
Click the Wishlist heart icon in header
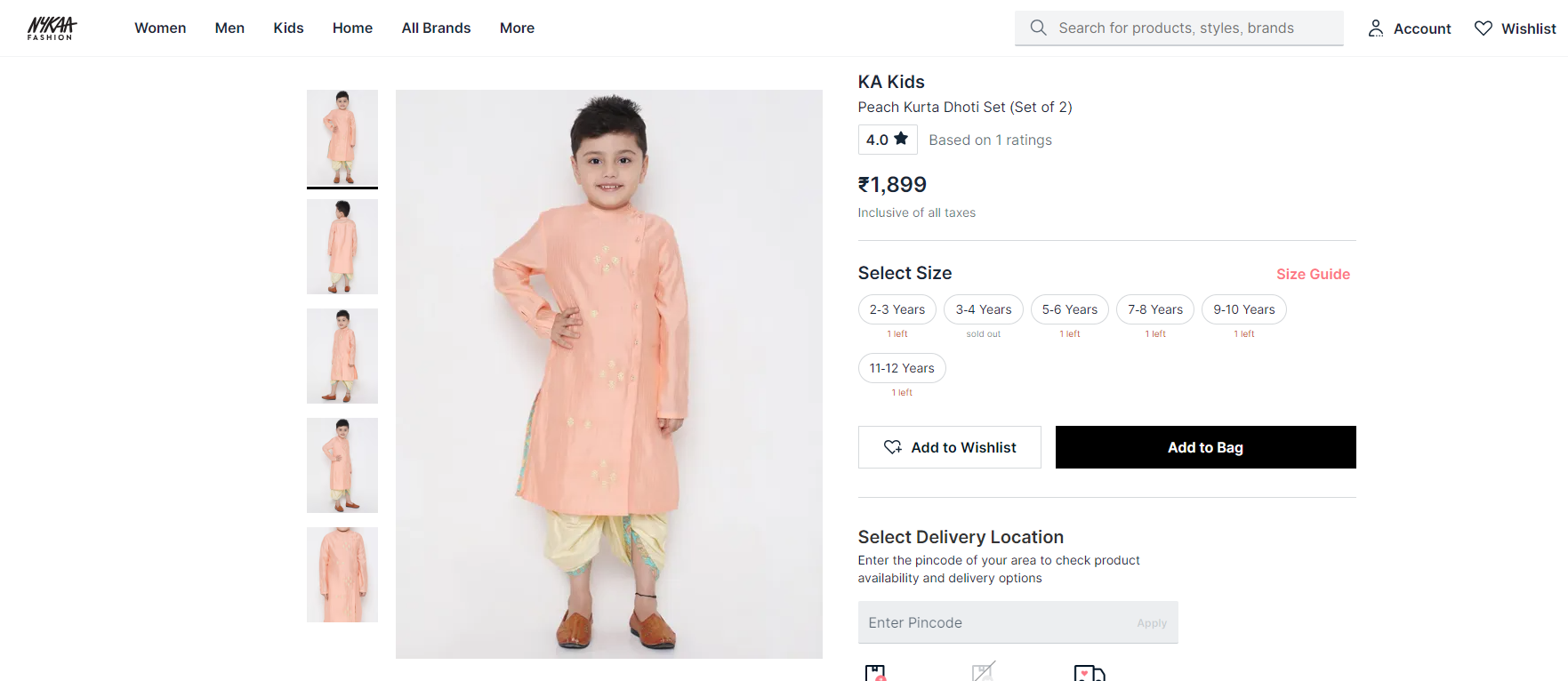[x=1483, y=28]
